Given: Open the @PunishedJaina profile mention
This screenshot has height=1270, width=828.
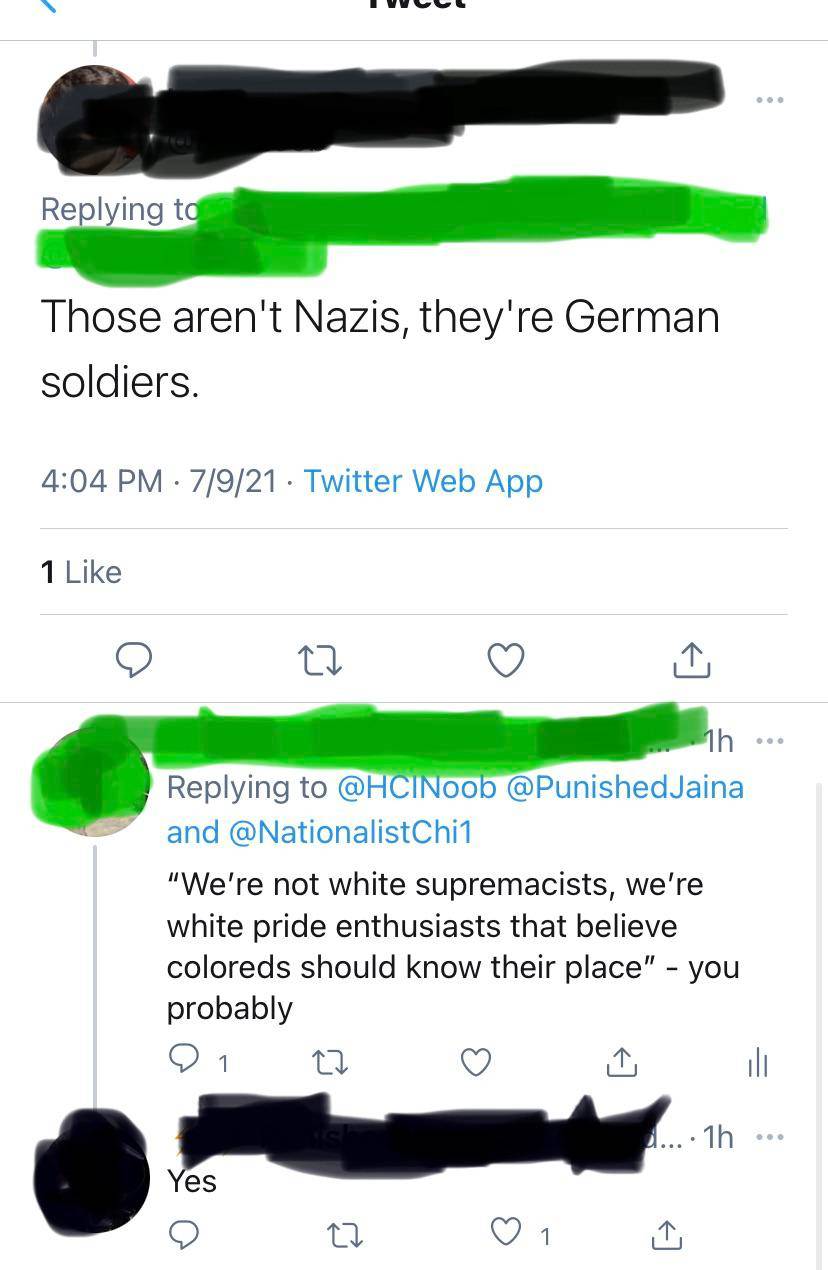Looking at the screenshot, I should [626, 787].
